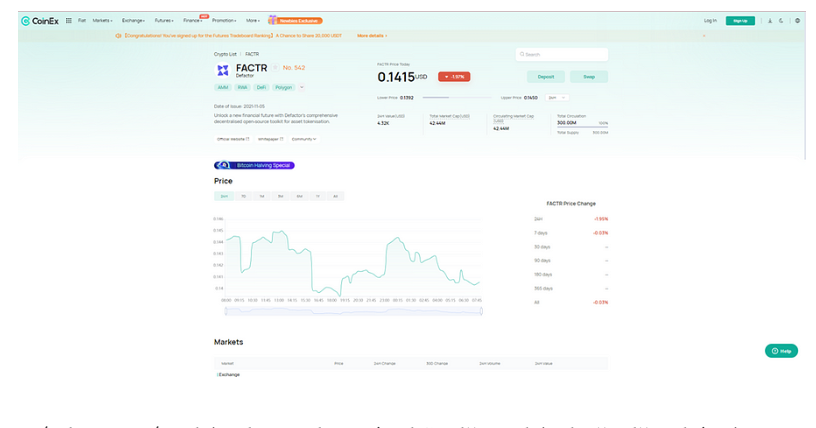Image resolution: width=816 pixels, height=428 pixels.
Task: Close the announcement banner
Action: (704, 35)
